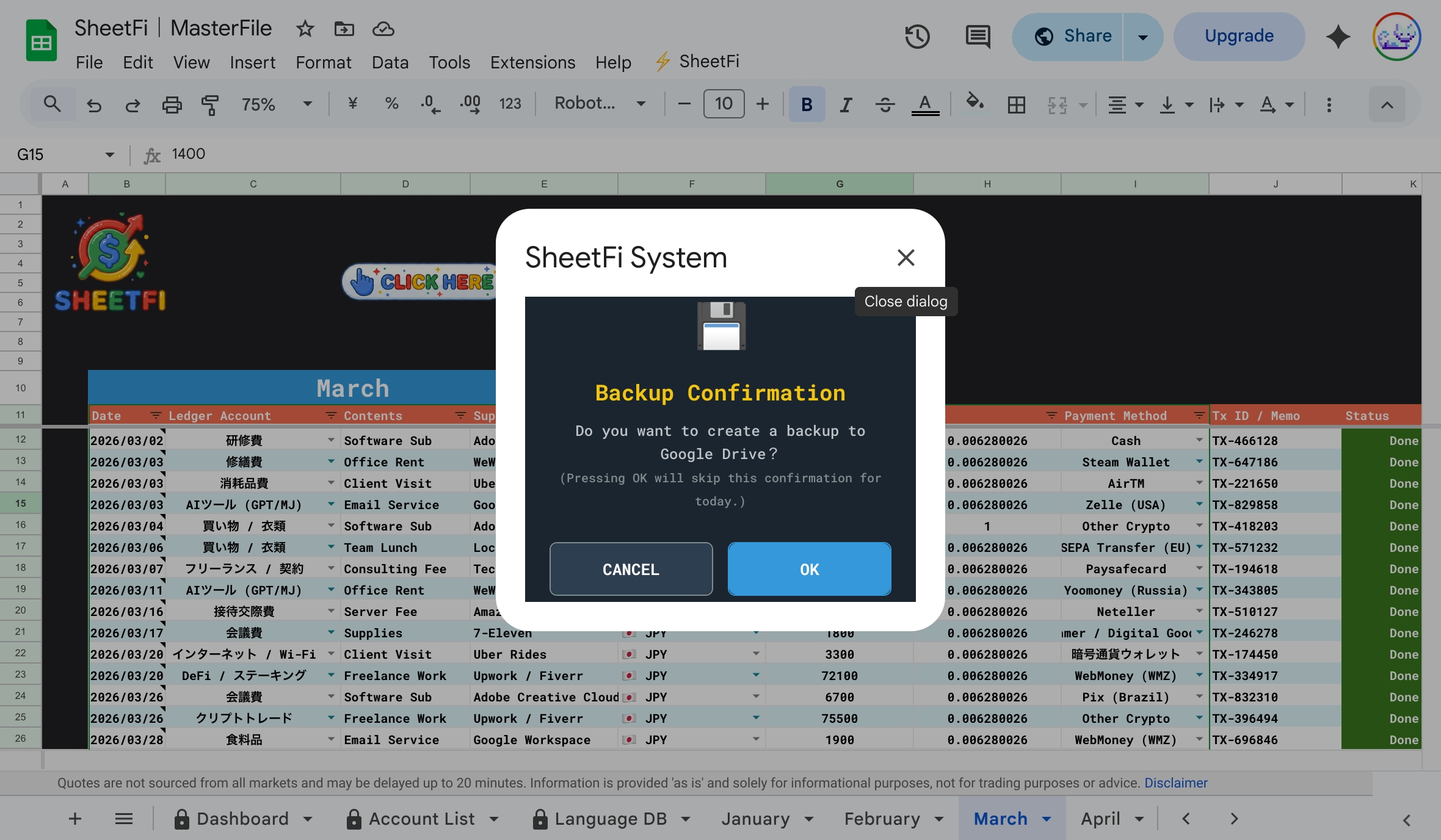Viewport: 1441px width, 840px height.
Task: Click the font size input field
Action: pos(724,104)
